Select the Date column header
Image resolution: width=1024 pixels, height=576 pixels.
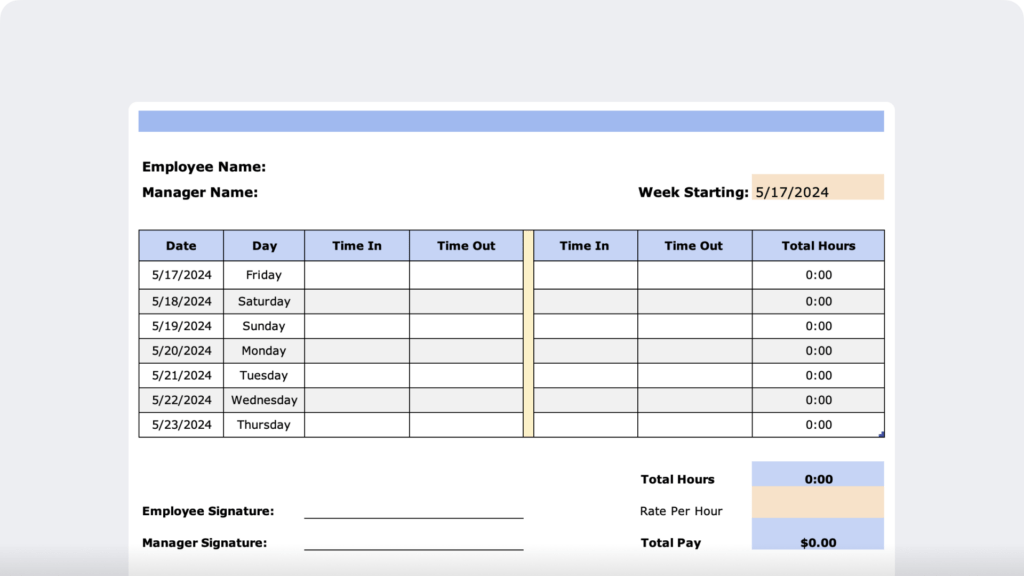click(180, 245)
